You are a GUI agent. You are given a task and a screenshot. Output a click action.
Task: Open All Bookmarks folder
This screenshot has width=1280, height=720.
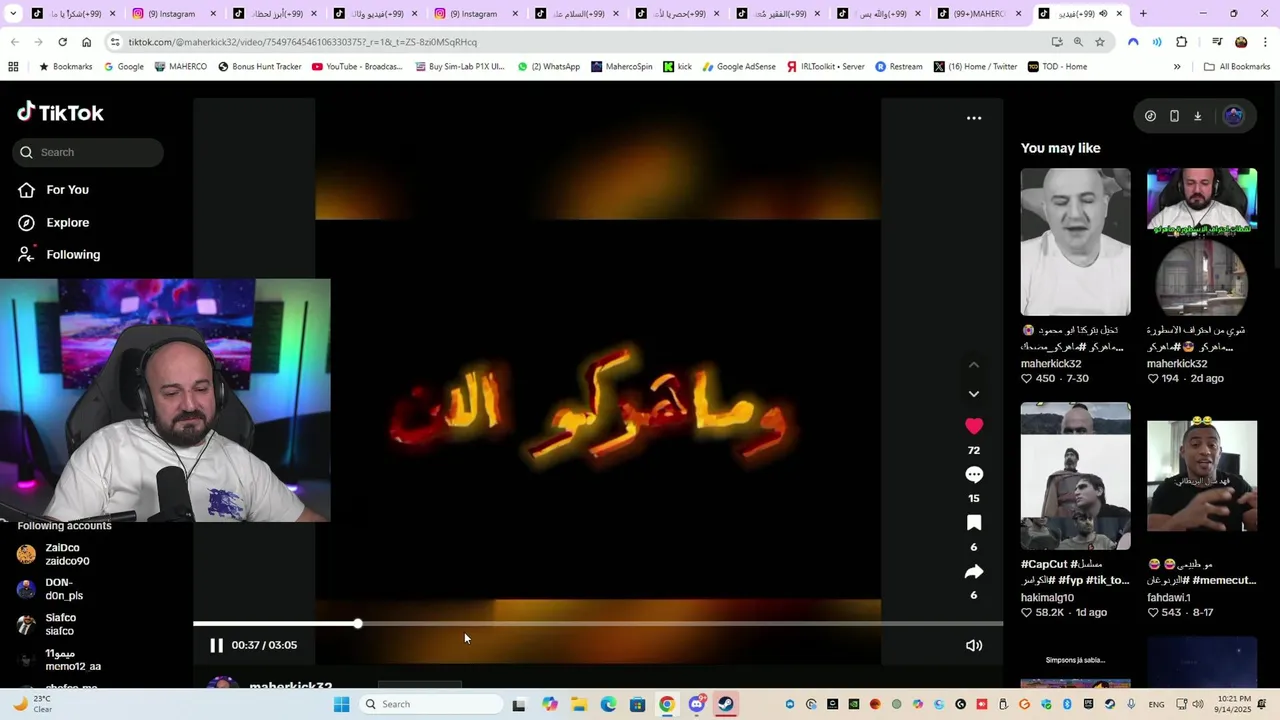[x=1237, y=67]
